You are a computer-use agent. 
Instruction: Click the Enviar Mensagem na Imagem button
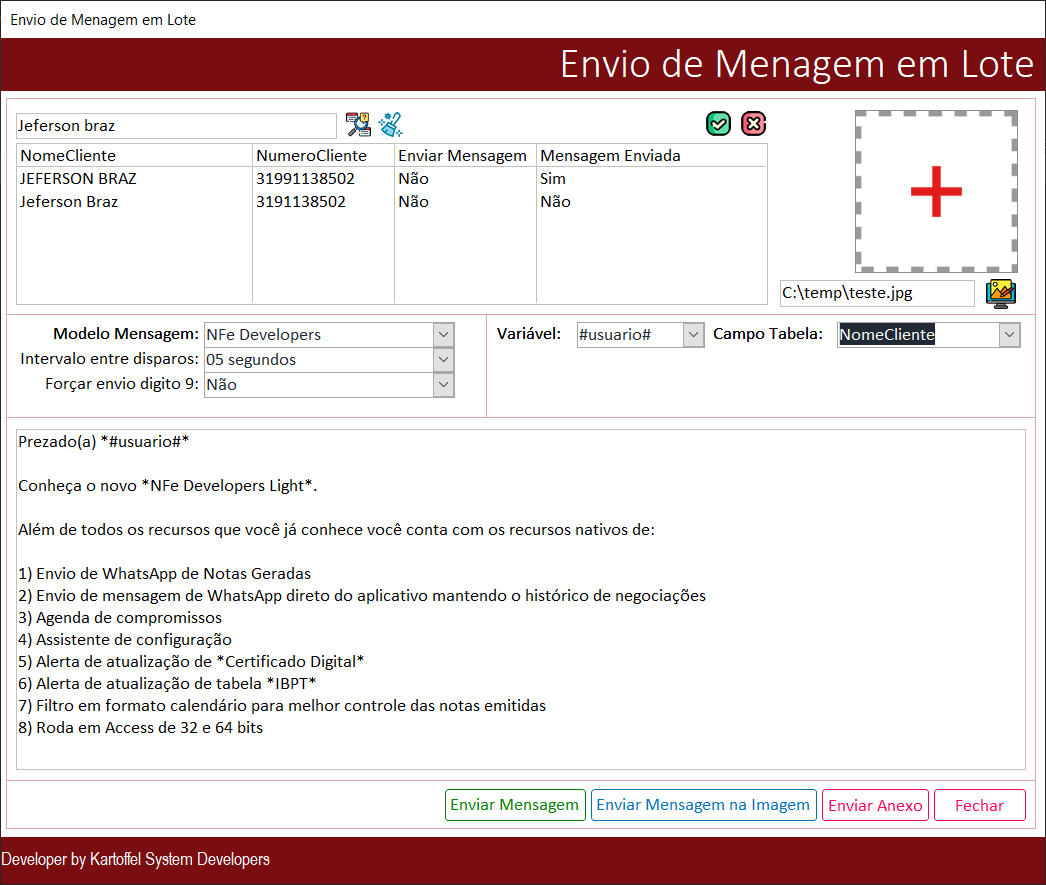[x=703, y=805]
